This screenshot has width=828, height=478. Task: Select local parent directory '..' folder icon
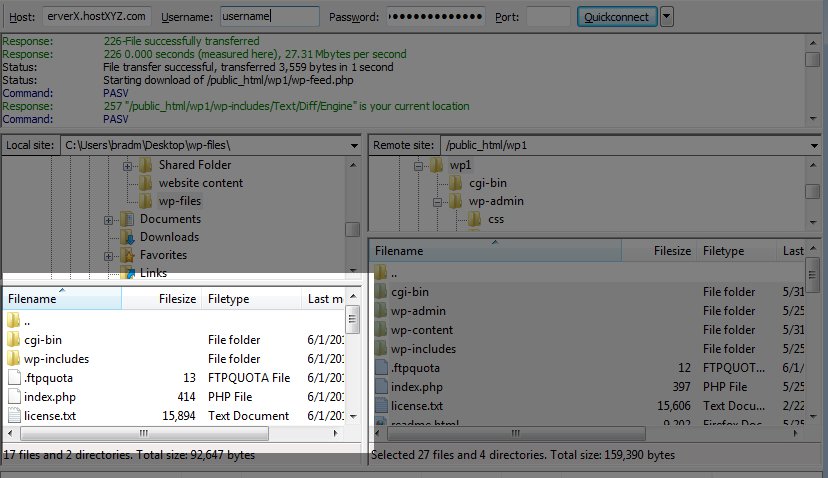pos(14,320)
